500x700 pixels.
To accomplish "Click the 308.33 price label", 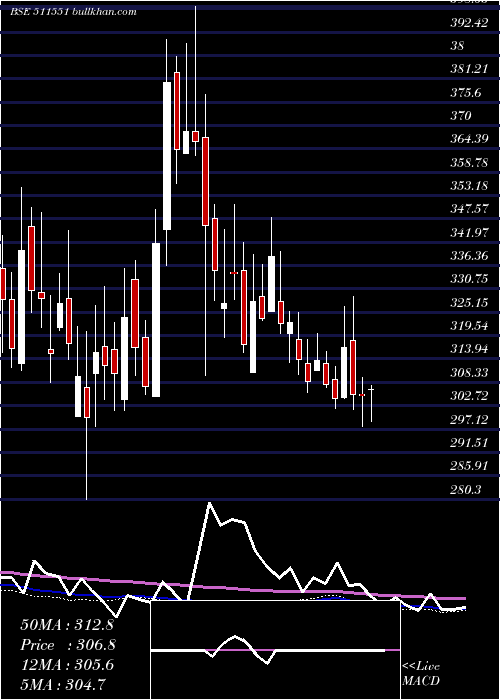I will (469, 372).
